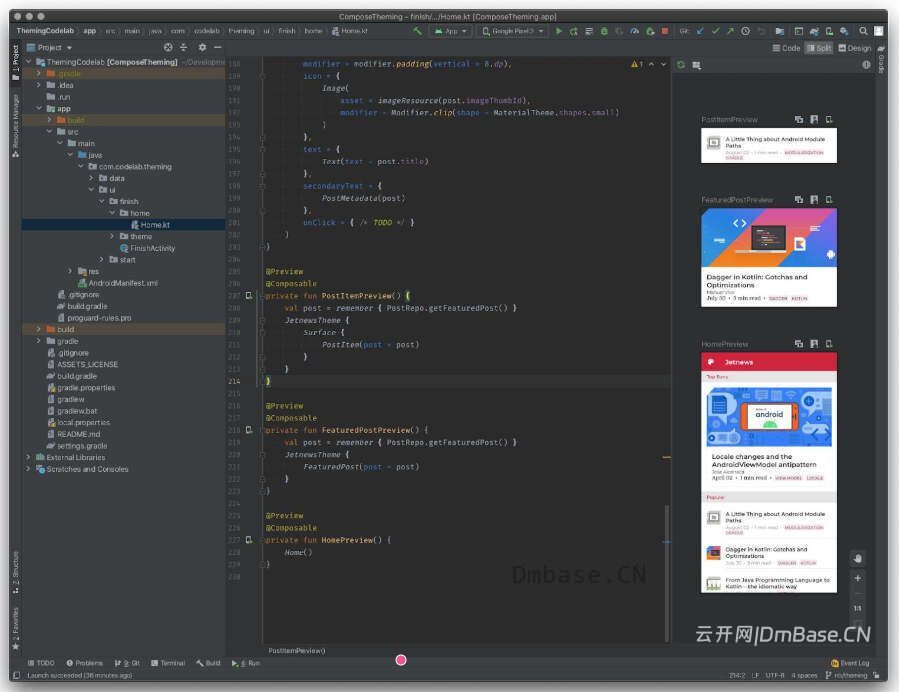Open the Run tool window tab
Viewport: 899px width, 692px height.
point(246,663)
